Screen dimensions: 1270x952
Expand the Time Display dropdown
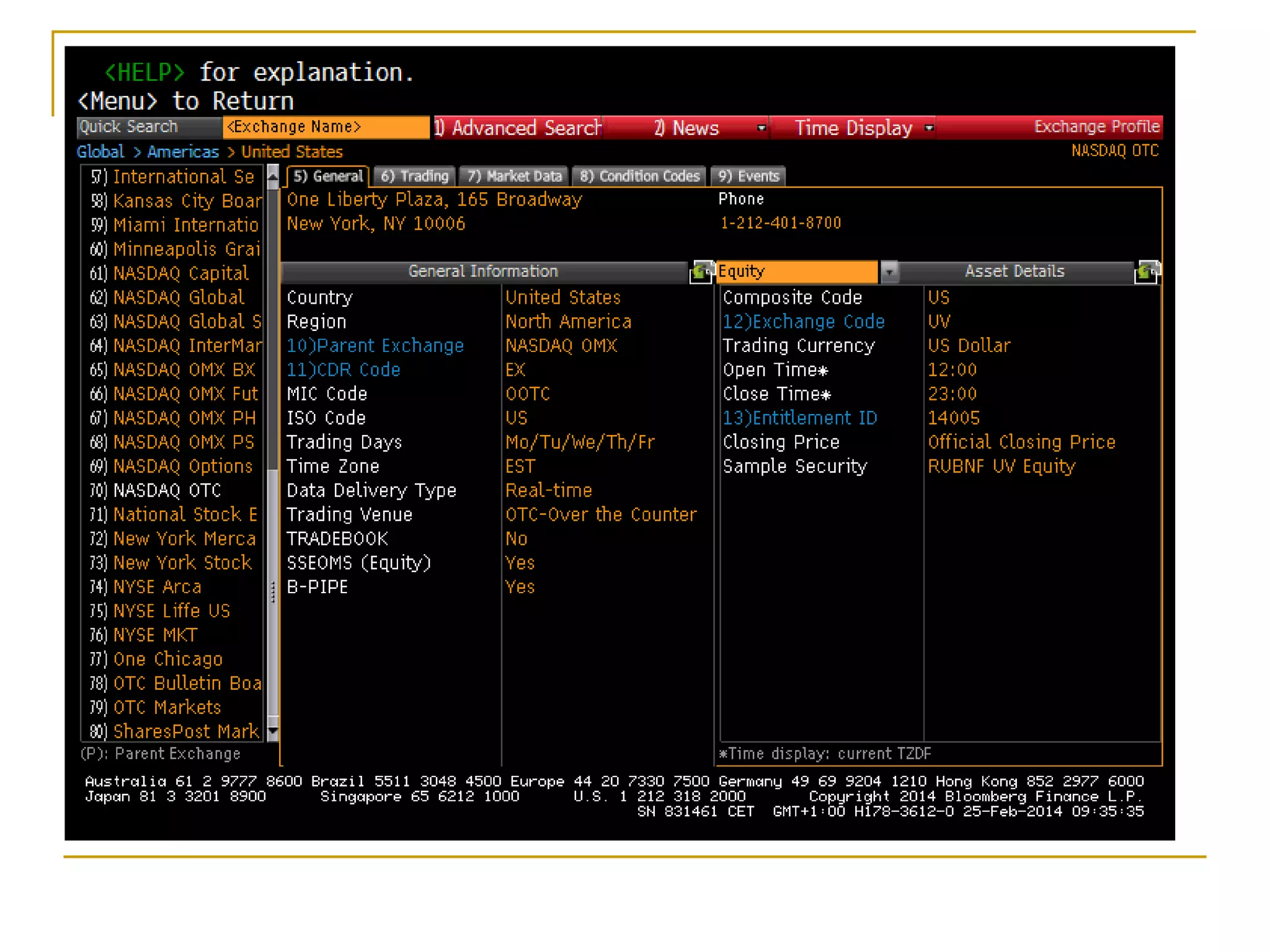(929, 128)
